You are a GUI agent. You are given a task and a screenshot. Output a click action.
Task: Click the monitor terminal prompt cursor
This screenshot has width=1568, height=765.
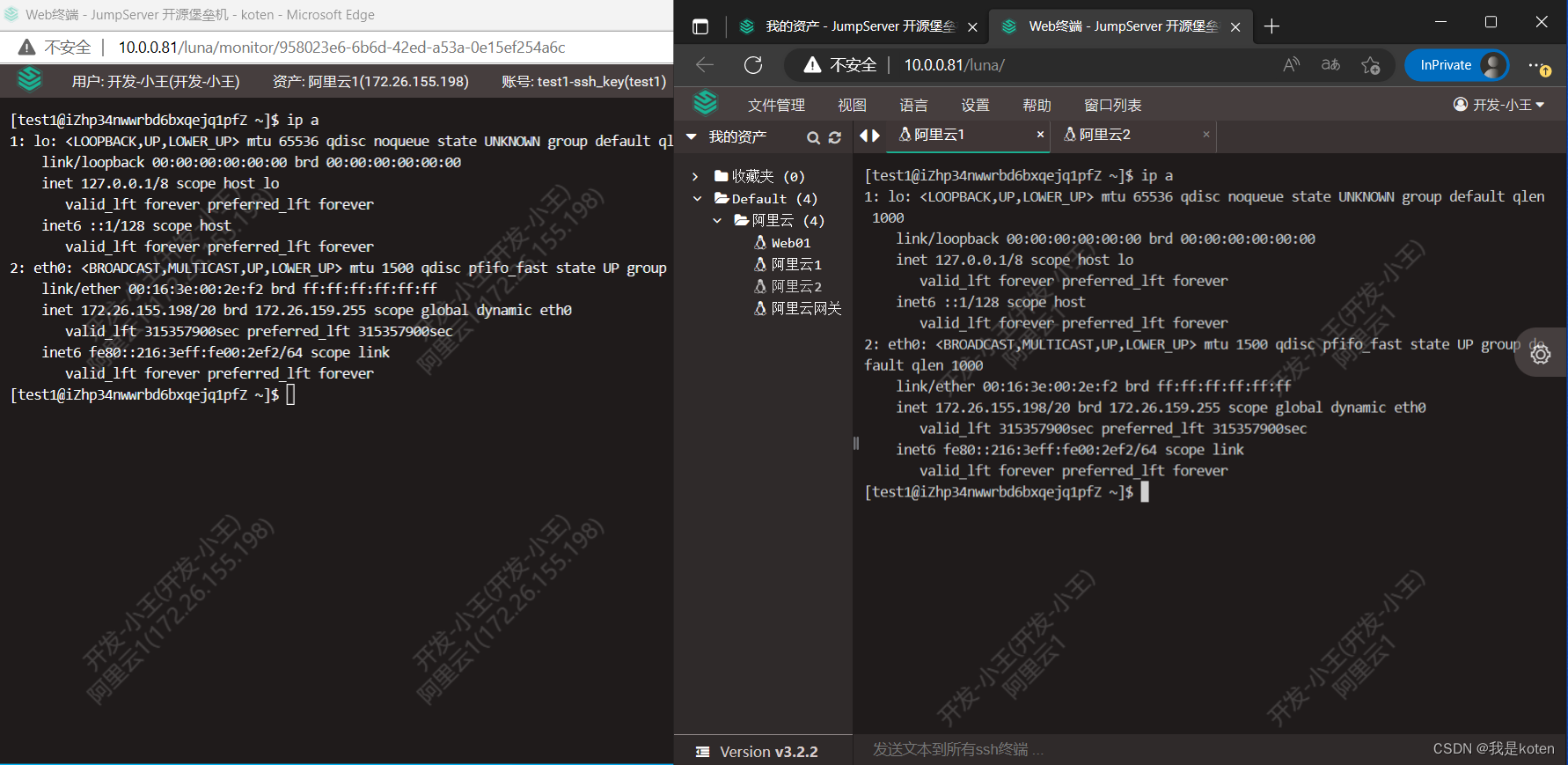point(290,394)
